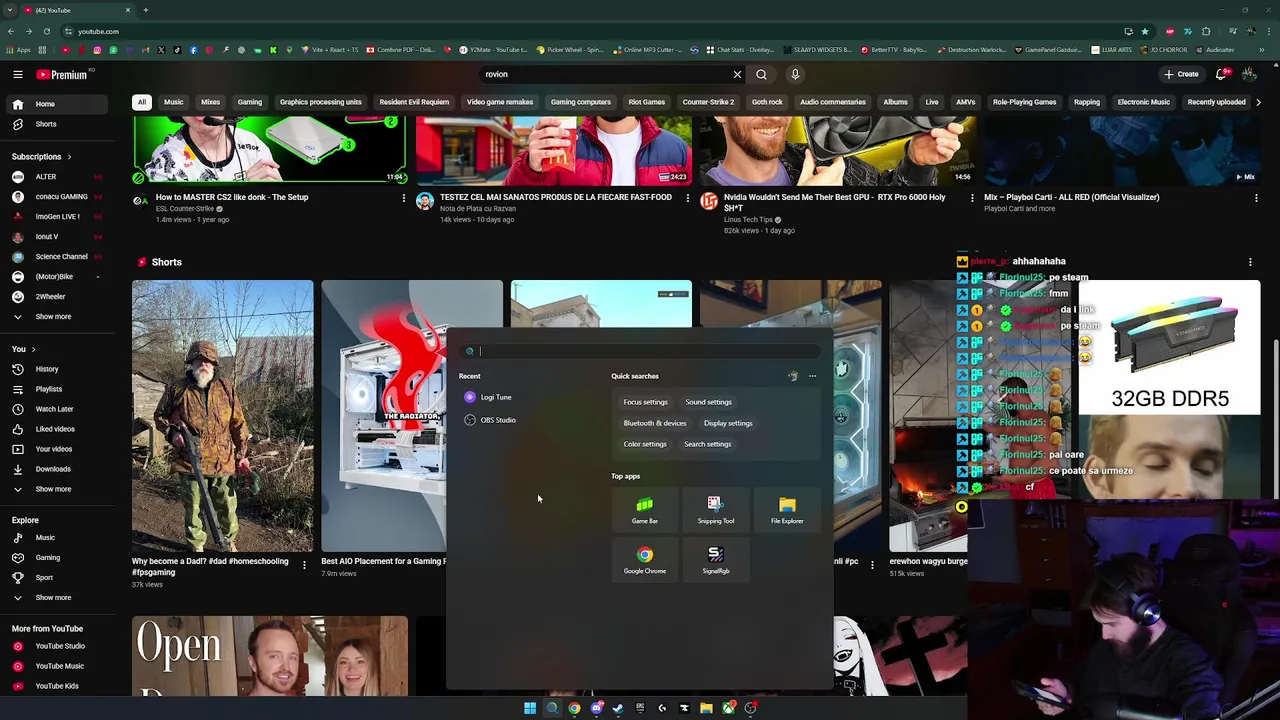Image resolution: width=1280 pixels, height=720 pixels.
Task: Open options for Playboi Carti mix
Action: click(x=1256, y=198)
